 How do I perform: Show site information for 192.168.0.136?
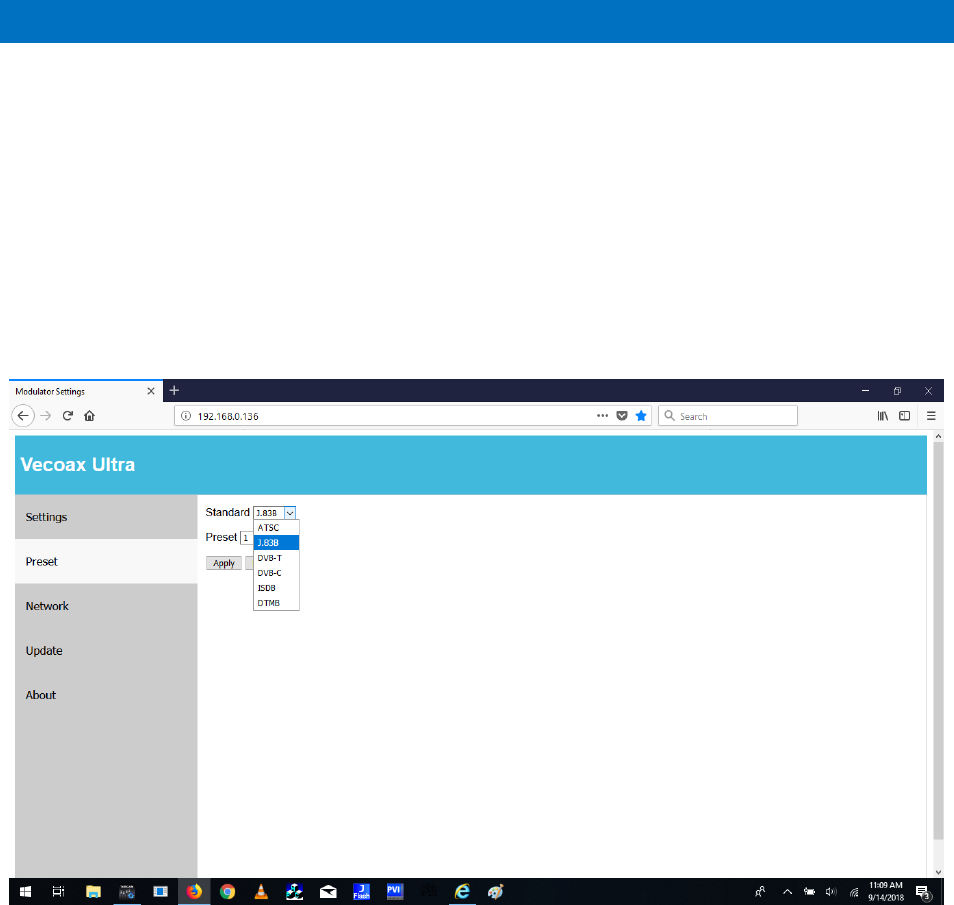186,416
